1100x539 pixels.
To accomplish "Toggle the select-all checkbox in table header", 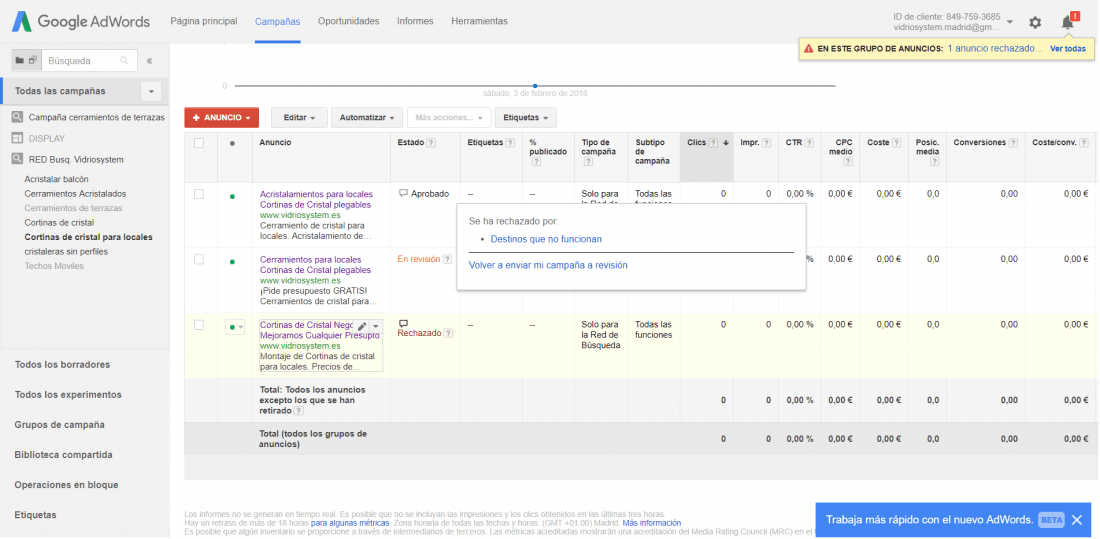I will coord(199,142).
